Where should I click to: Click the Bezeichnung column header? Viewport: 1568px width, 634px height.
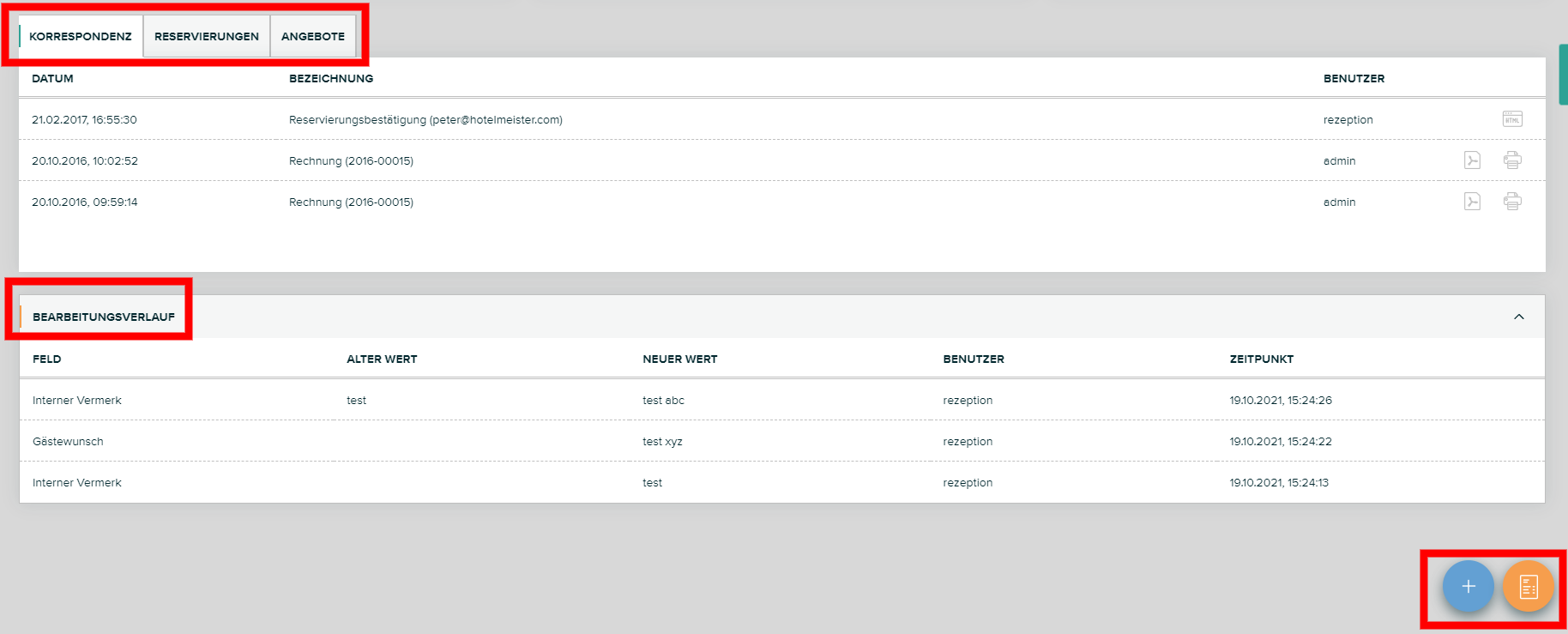pyautogui.click(x=331, y=78)
